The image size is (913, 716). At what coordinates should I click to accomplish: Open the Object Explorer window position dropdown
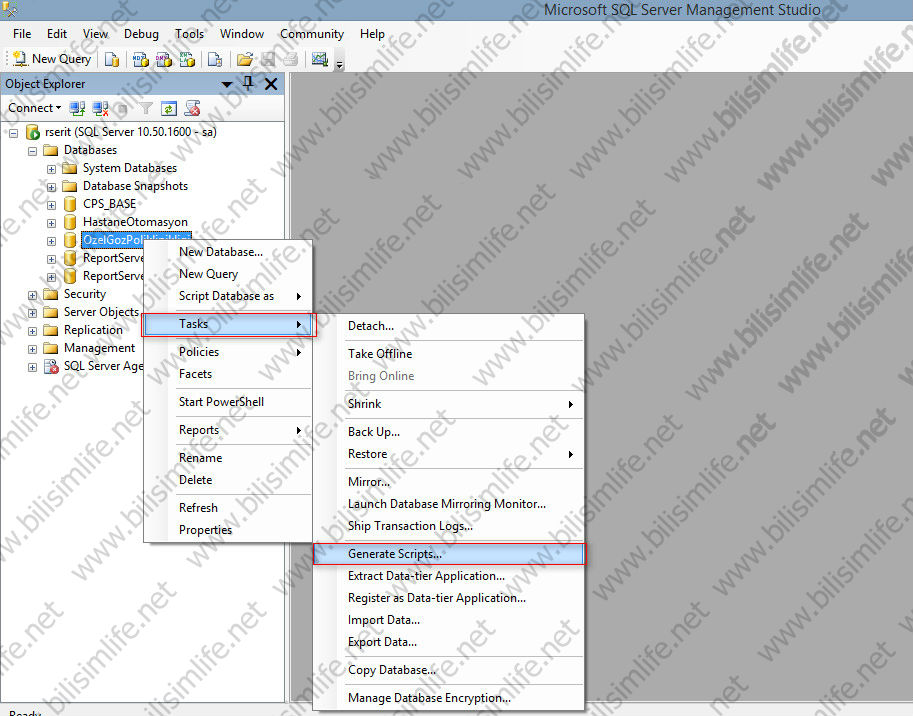tap(227, 84)
